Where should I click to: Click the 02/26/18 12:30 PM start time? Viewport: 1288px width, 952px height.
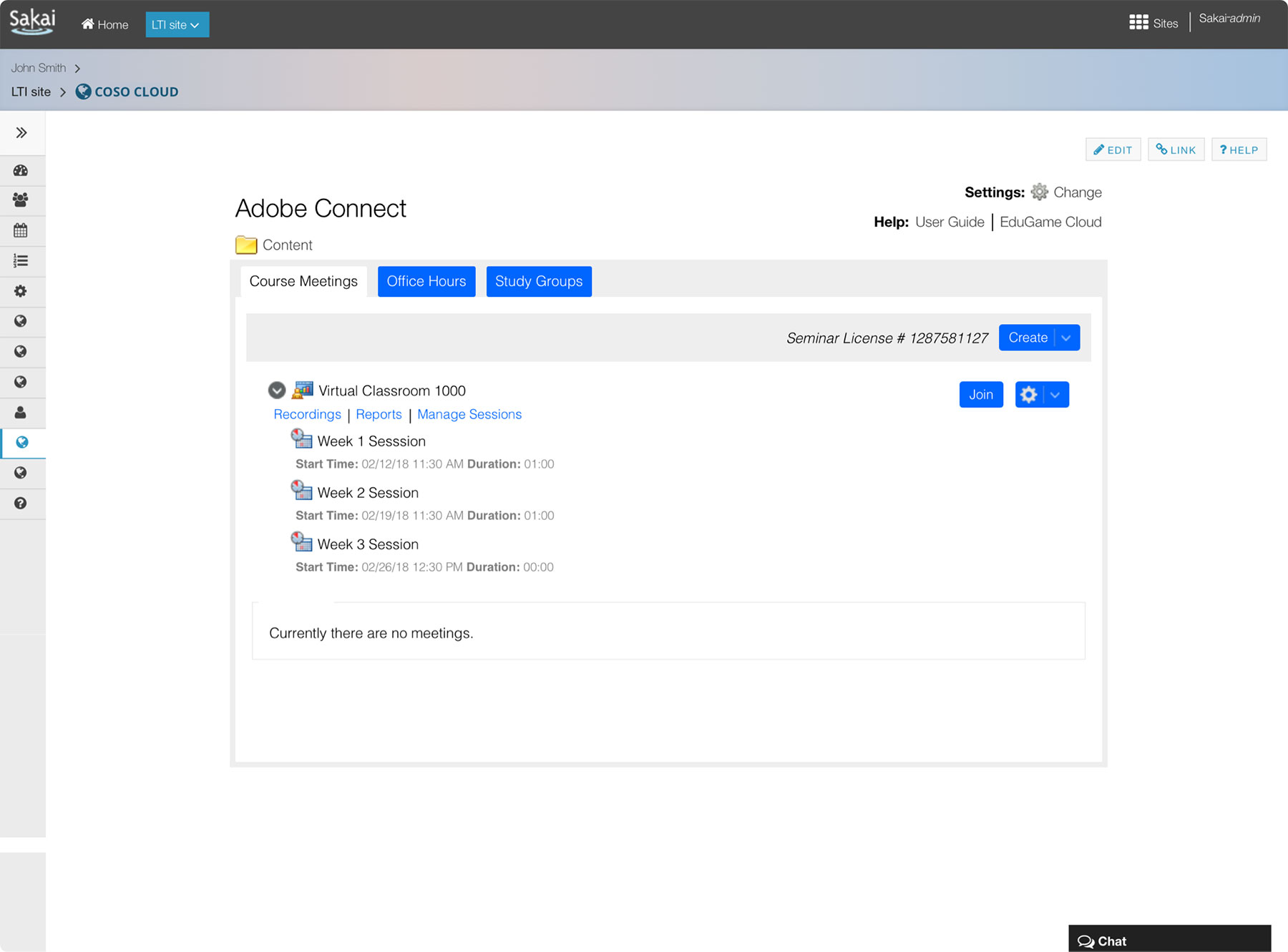(412, 567)
